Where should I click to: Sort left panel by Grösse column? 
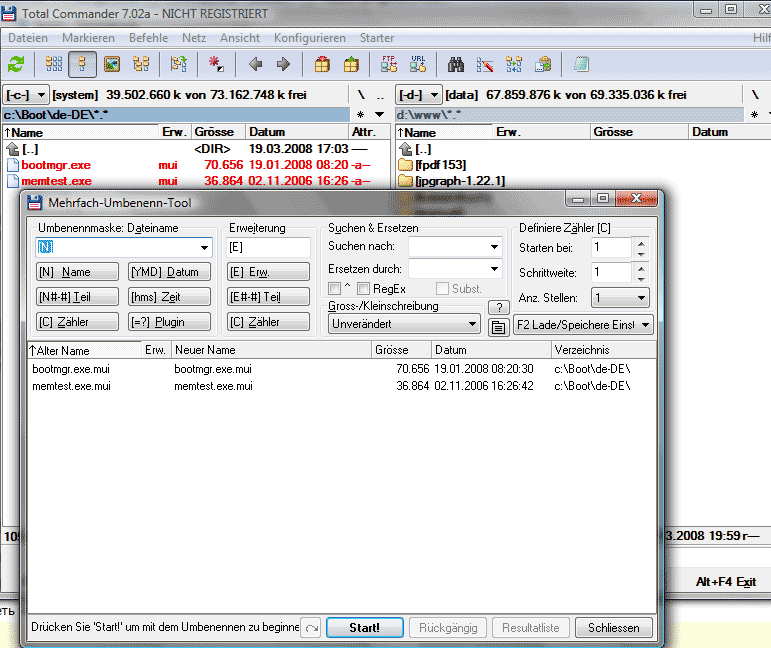(219, 132)
